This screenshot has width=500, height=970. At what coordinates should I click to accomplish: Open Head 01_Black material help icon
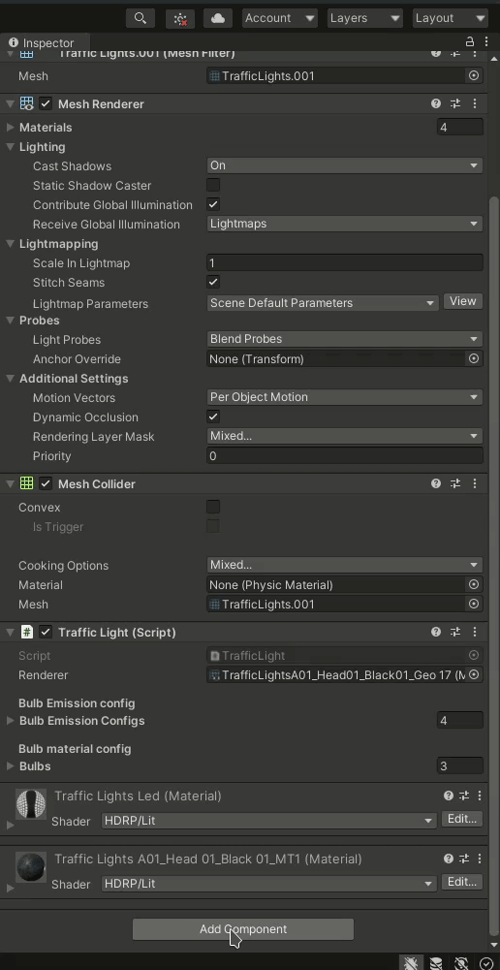coord(448,859)
